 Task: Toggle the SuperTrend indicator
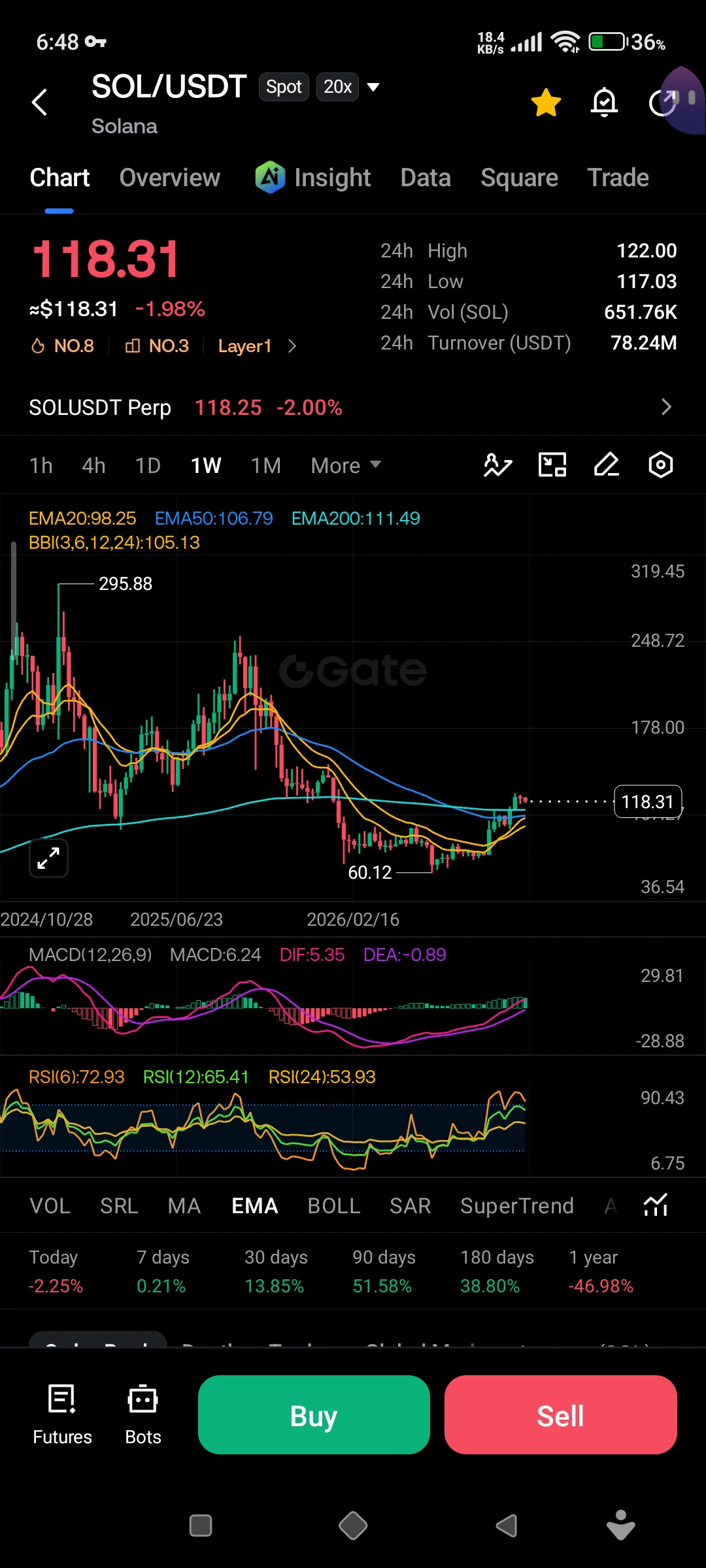517,1206
